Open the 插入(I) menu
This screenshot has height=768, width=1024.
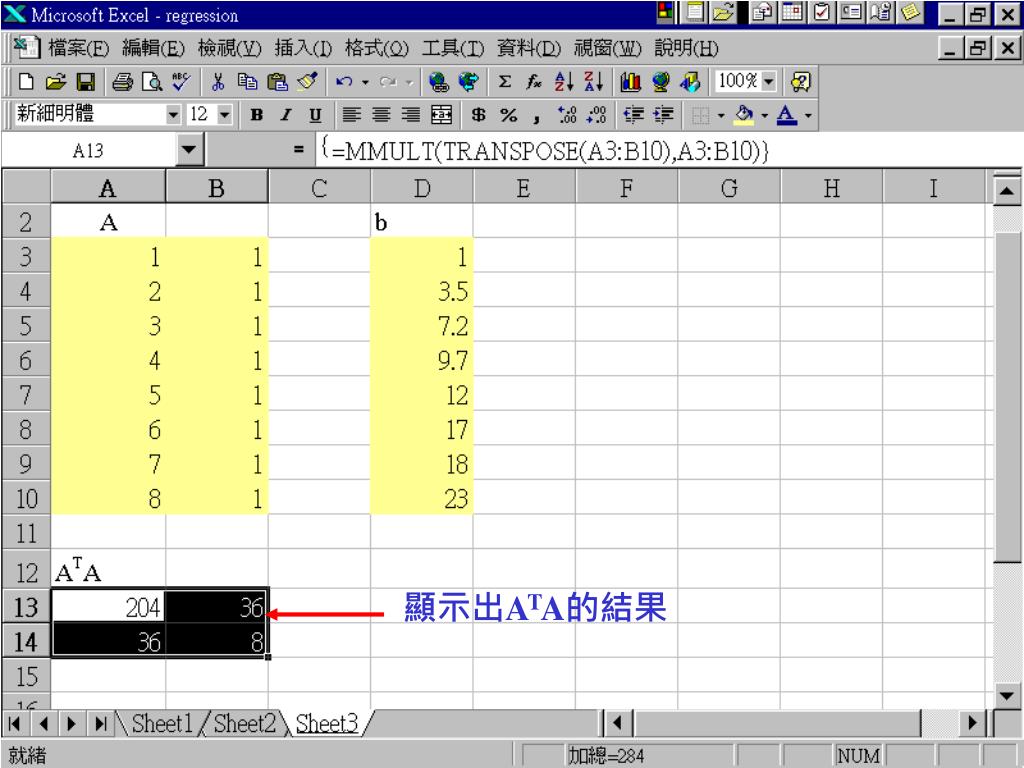tap(304, 48)
